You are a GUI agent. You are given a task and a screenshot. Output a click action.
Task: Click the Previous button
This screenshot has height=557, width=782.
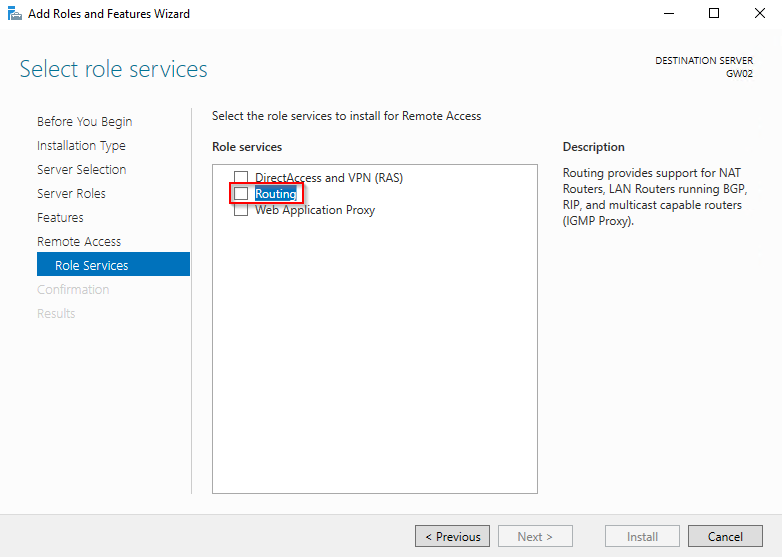point(452,536)
